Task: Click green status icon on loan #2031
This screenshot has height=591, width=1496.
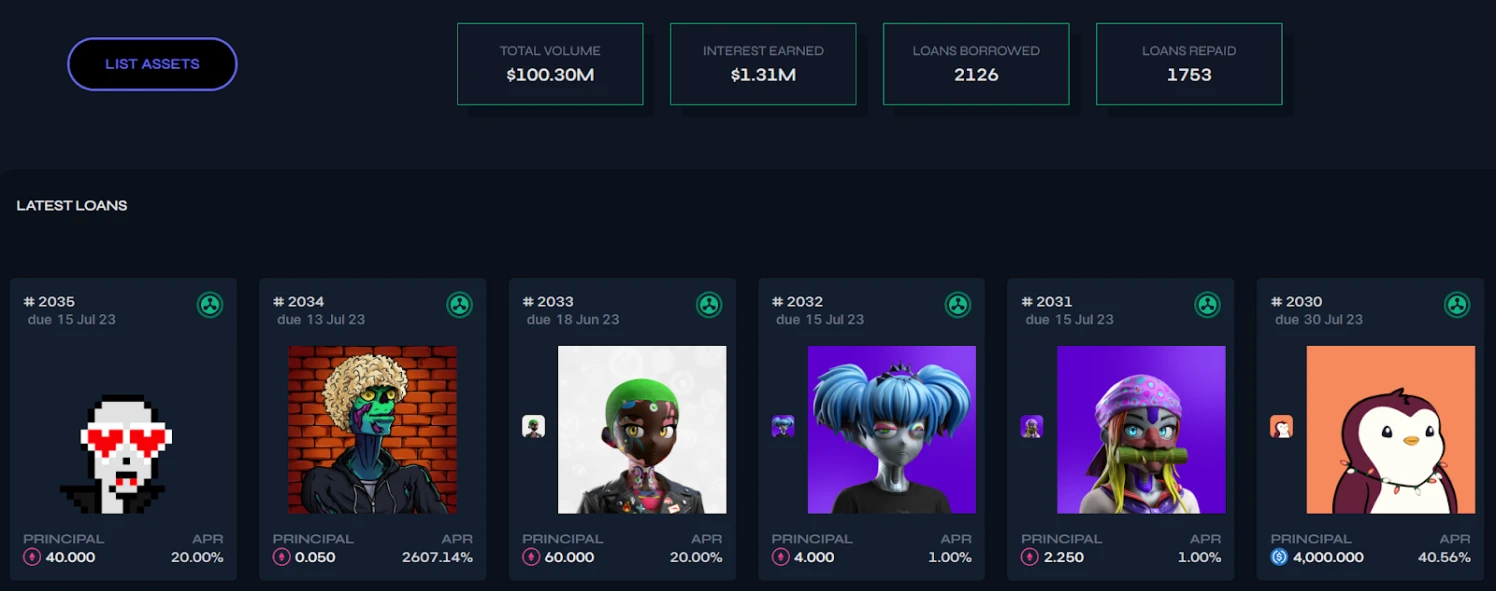Action: 1208,305
